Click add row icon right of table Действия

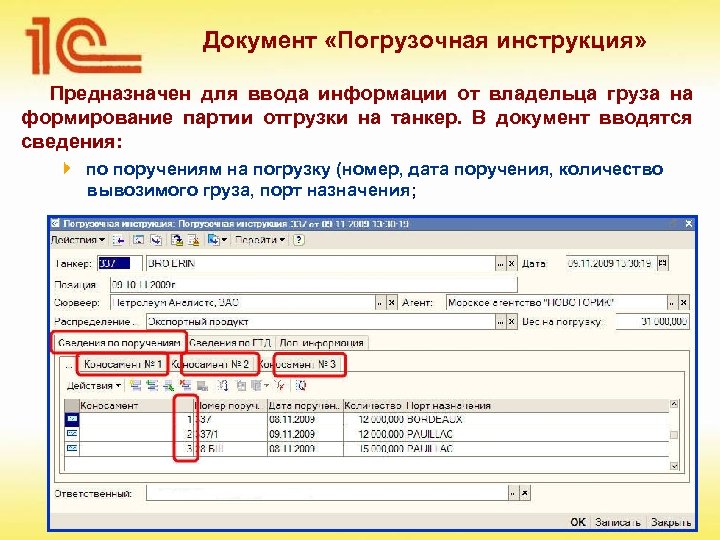tap(135, 386)
